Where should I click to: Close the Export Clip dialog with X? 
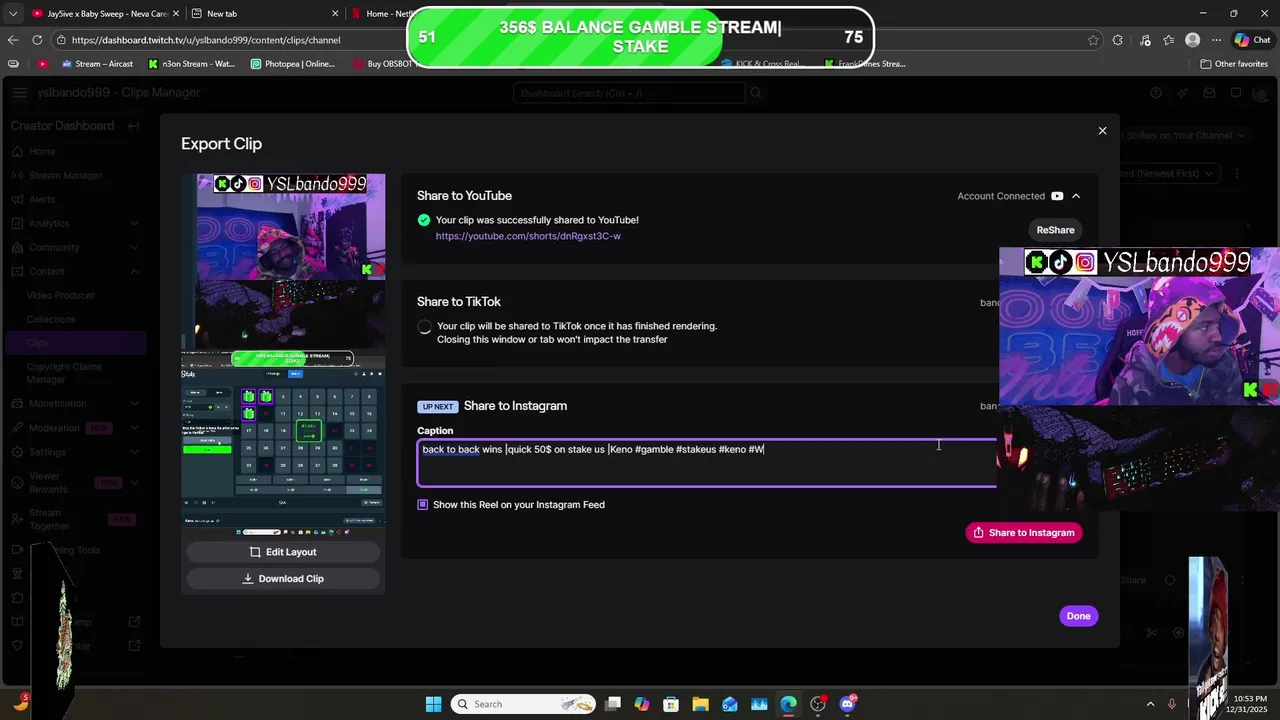click(x=1102, y=131)
